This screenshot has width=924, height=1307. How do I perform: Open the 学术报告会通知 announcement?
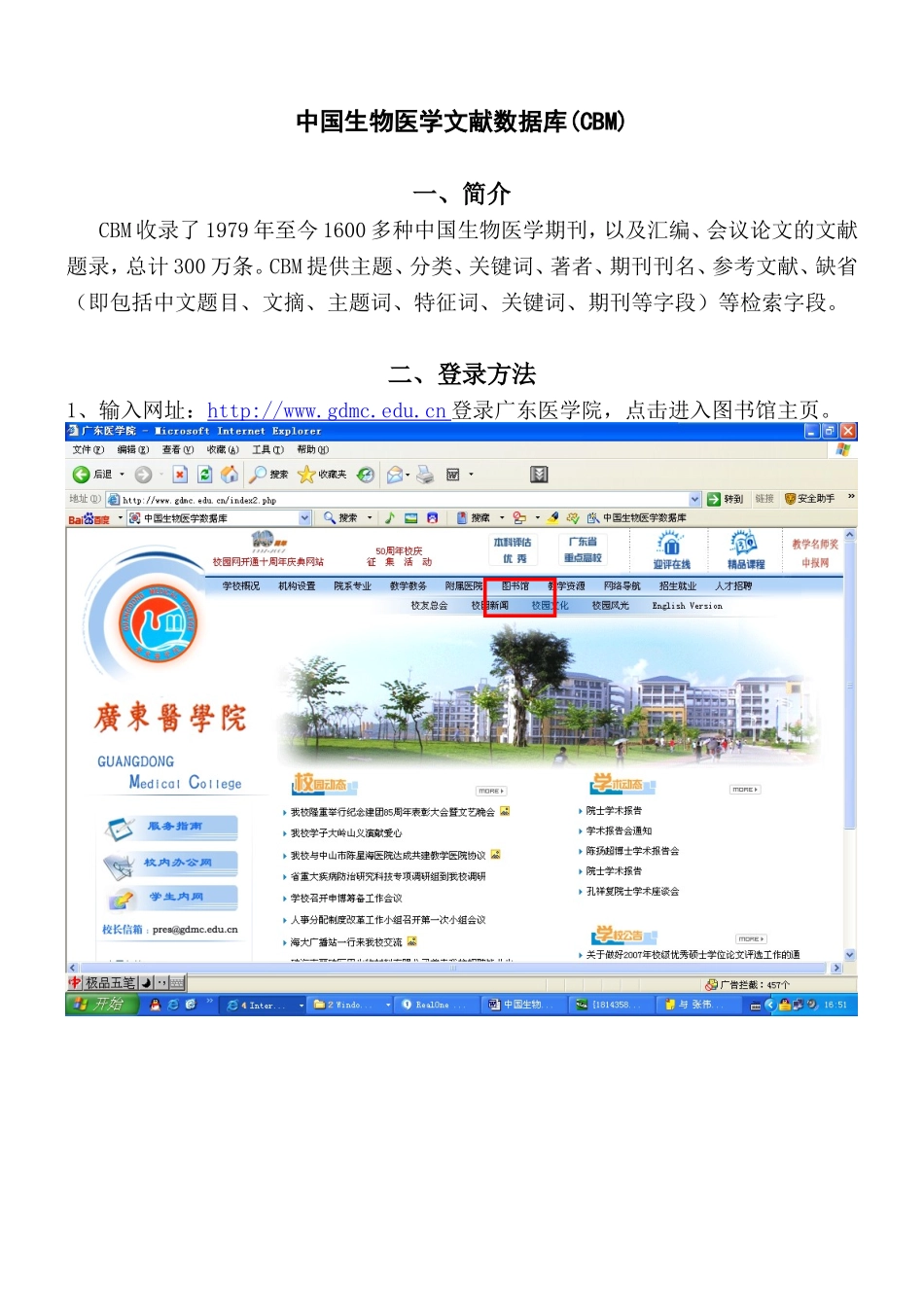click(619, 830)
